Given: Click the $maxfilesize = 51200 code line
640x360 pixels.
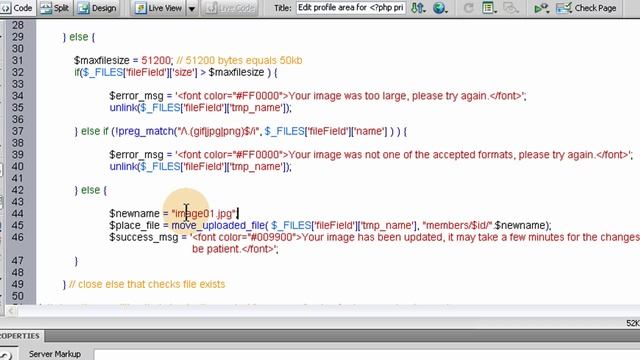Looking at the screenshot, I should 123,60.
